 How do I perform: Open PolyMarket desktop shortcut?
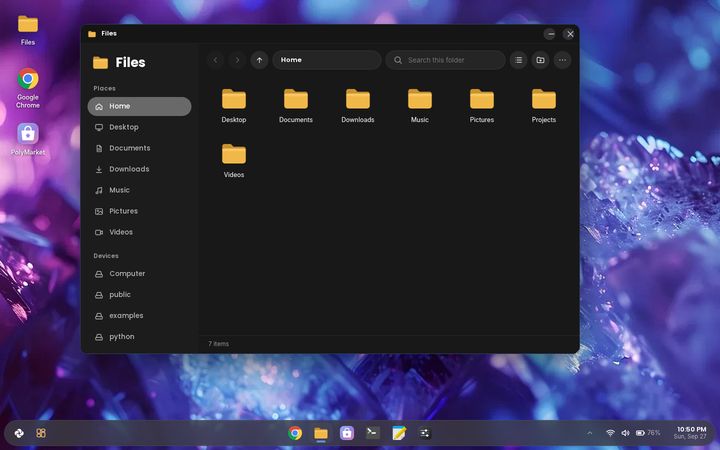[28, 140]
